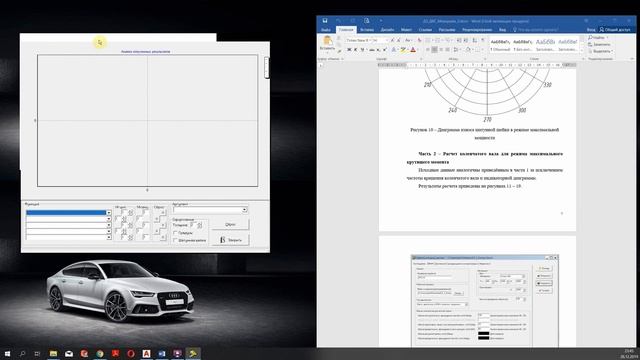Toggle the checkbox directly below Толщина

click(x=175, y=233)
